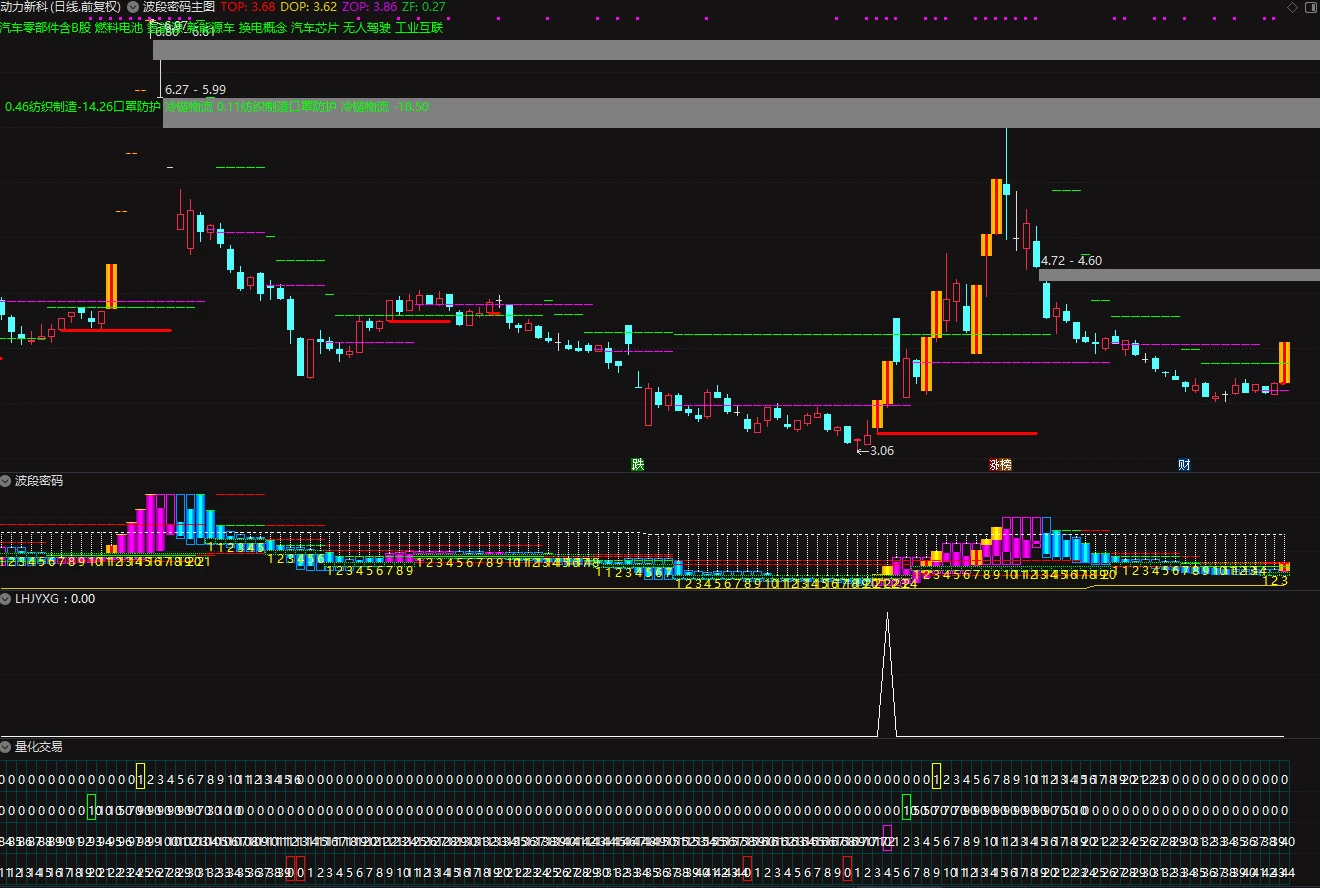Click the TOP: 3.68 value
The image size is (1320, 888).
coord(248,6)
